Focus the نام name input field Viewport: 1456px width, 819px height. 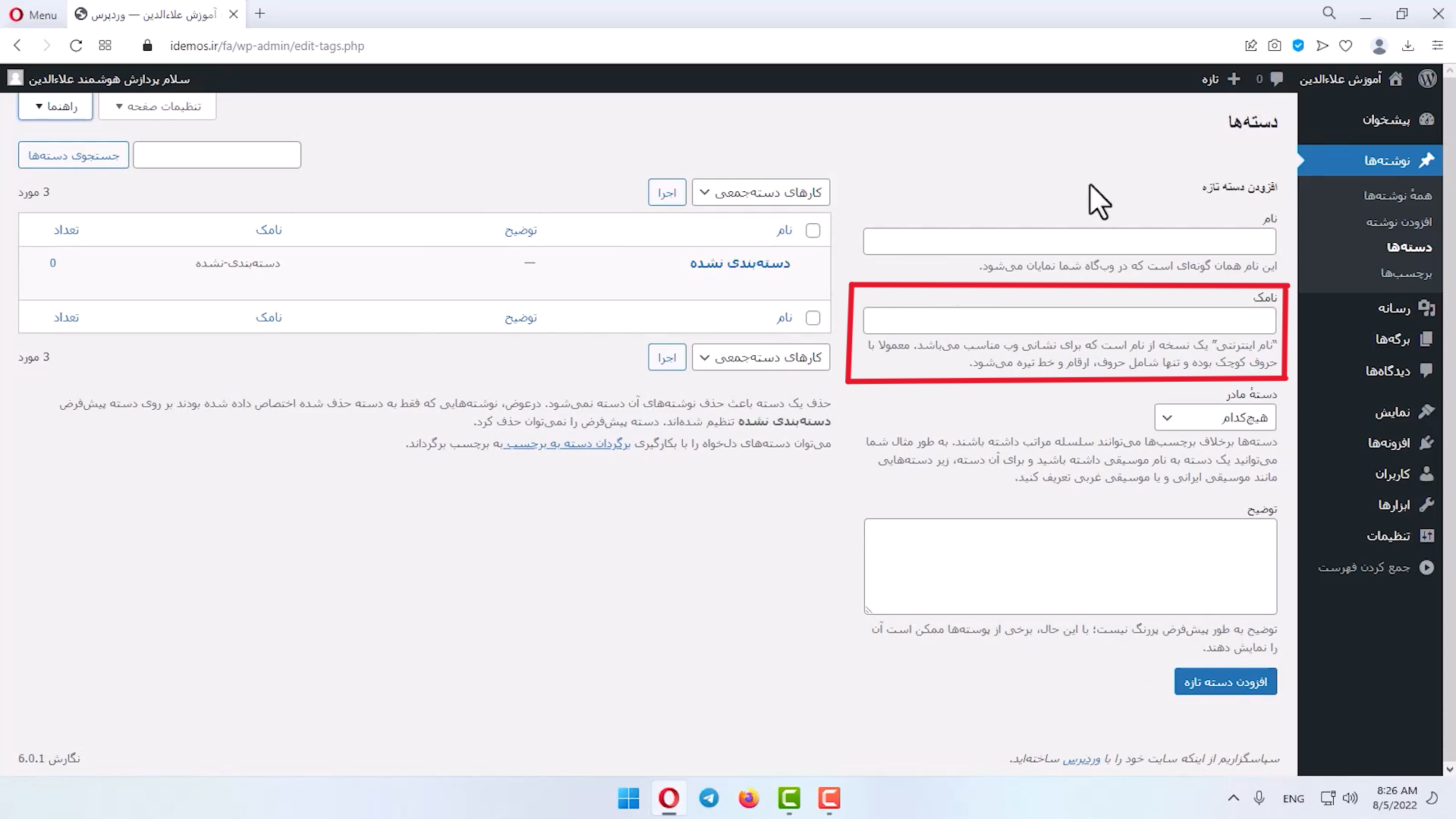(x=1069, y=241)
